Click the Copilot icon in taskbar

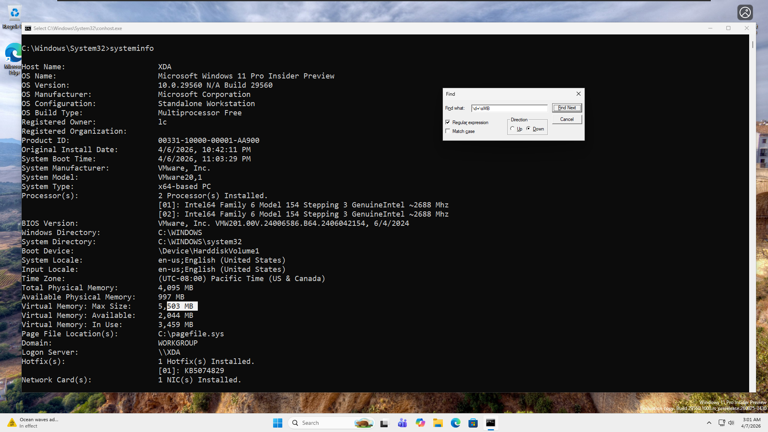click(x=420, y=423)
